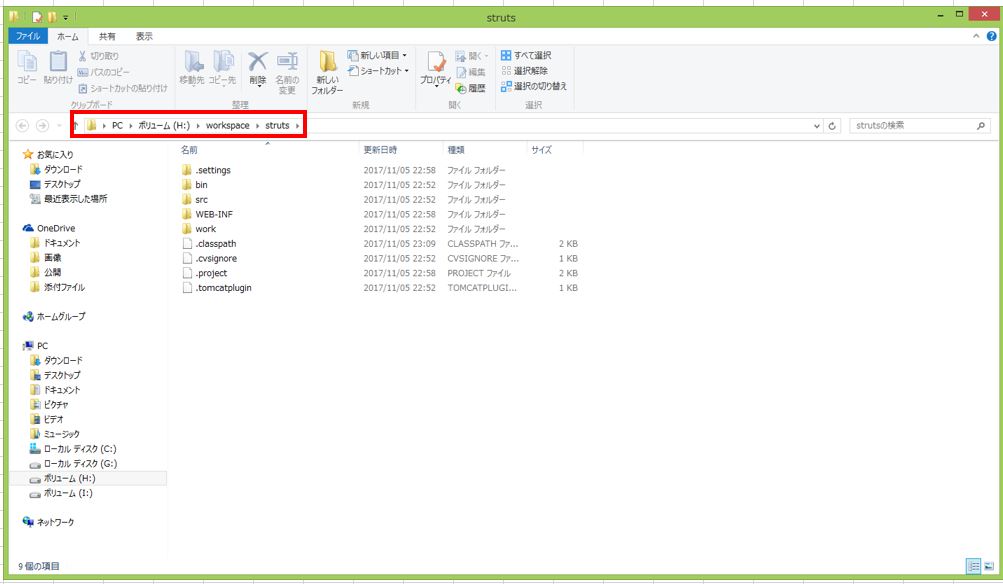Viewport: 1003px width, 584px height.
Task: Go up one folder level arrow
Action: click(x=75, y=126)
